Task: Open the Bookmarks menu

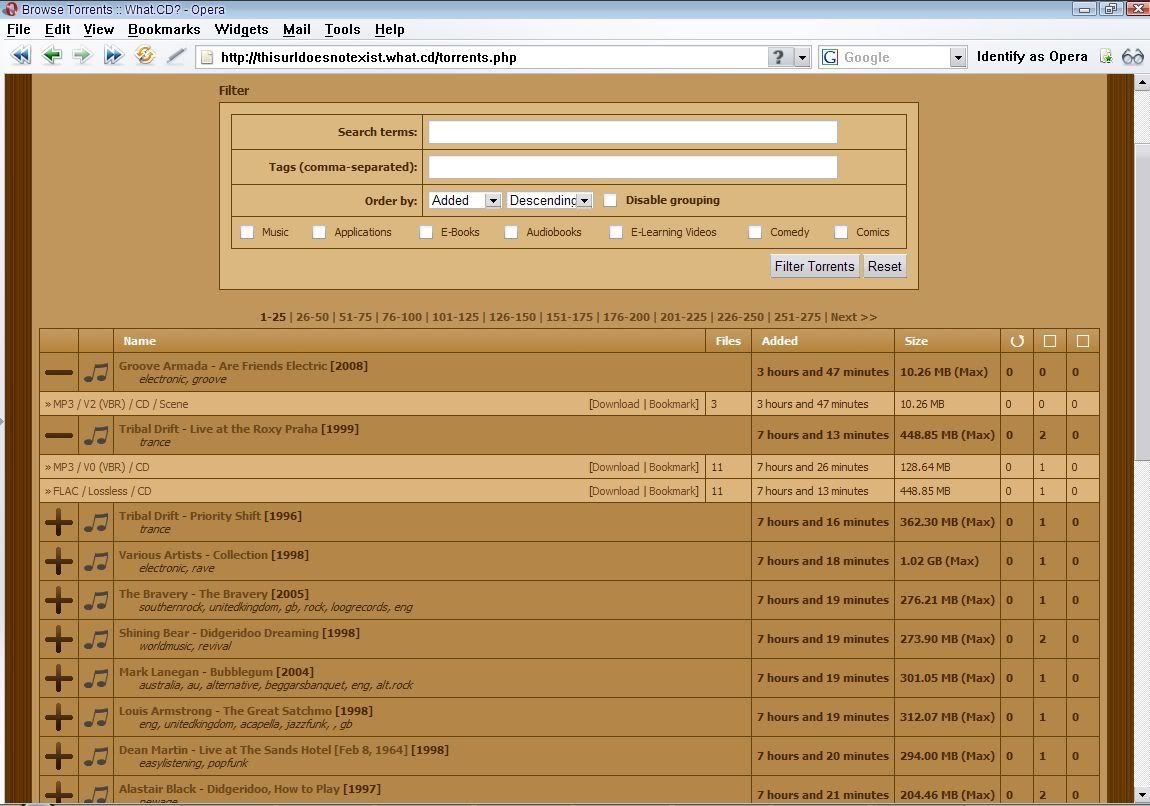Action: 164,29
